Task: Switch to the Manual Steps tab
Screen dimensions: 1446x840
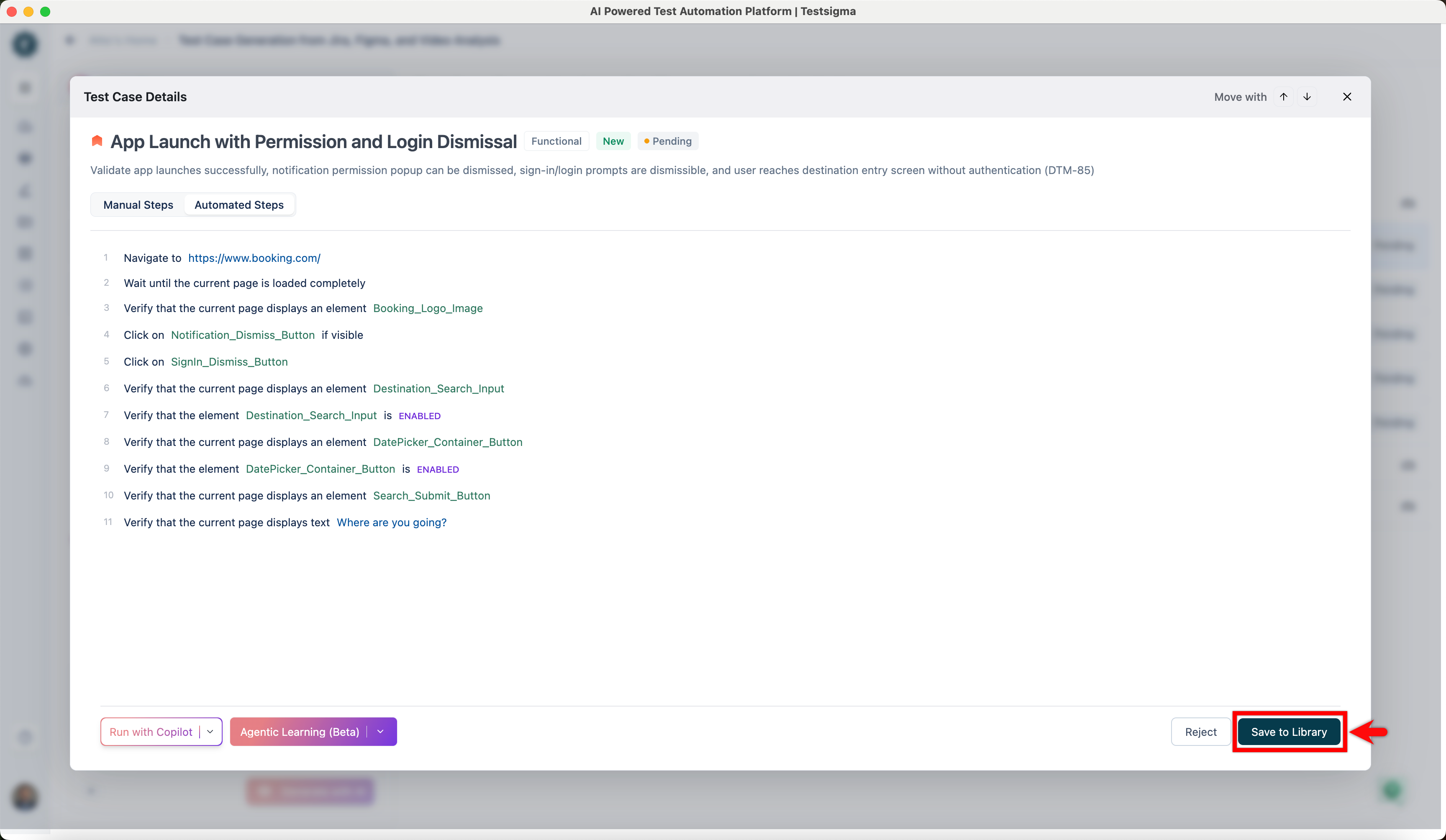Action: (x=138, y=205)
